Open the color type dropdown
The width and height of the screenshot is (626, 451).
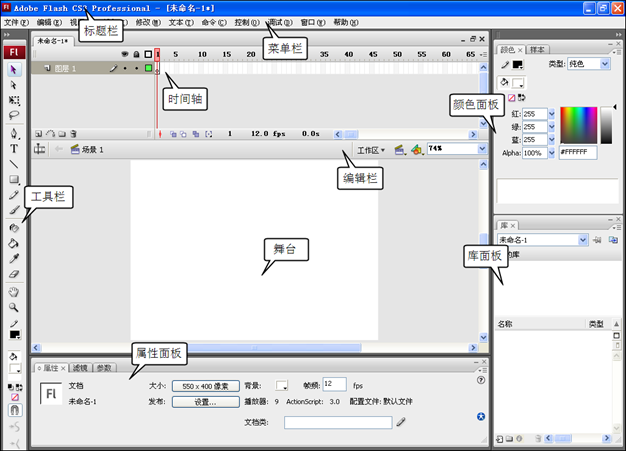click(605, 64)
